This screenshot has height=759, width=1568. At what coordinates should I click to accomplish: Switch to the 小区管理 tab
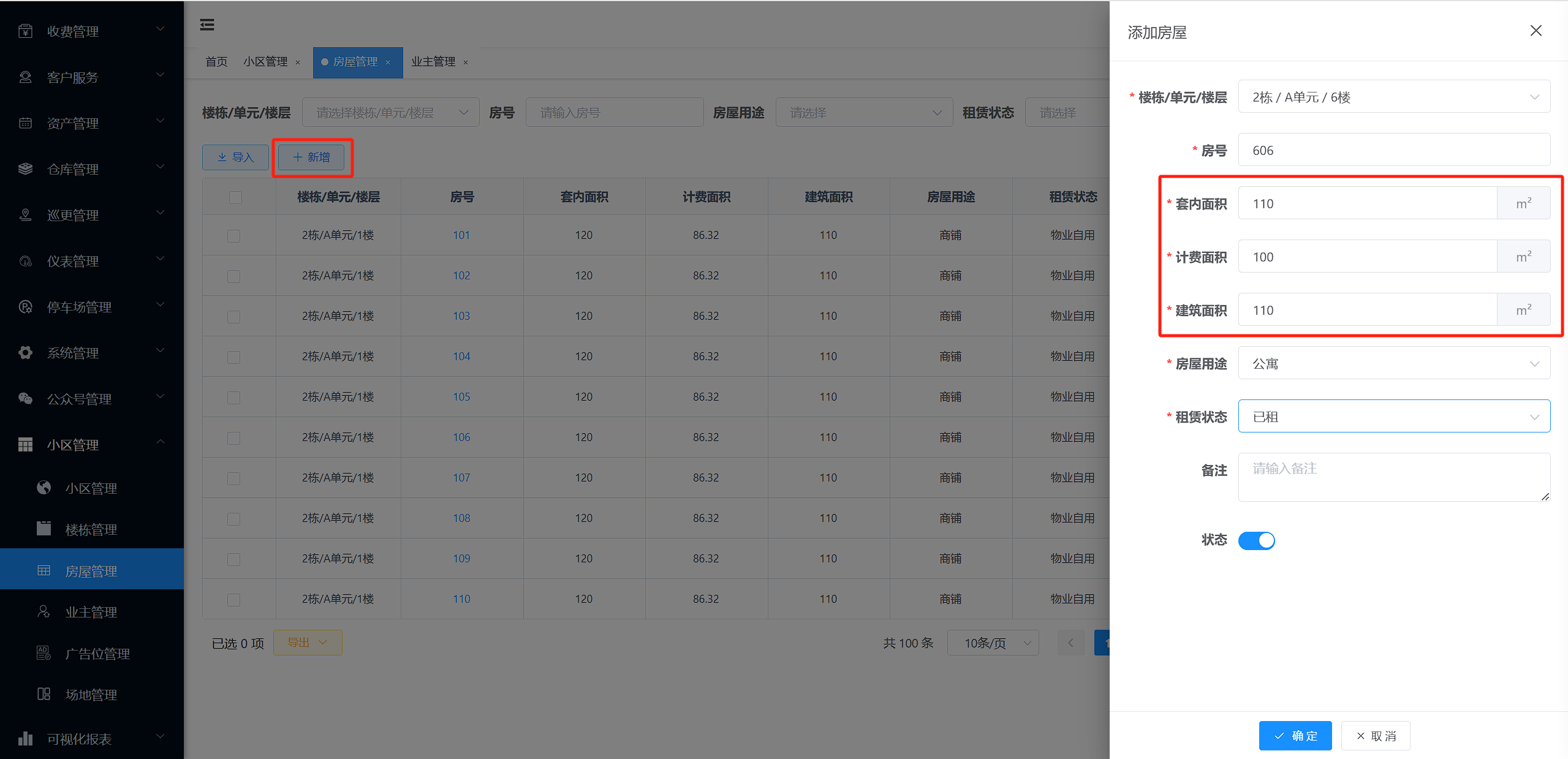[265, 62]
